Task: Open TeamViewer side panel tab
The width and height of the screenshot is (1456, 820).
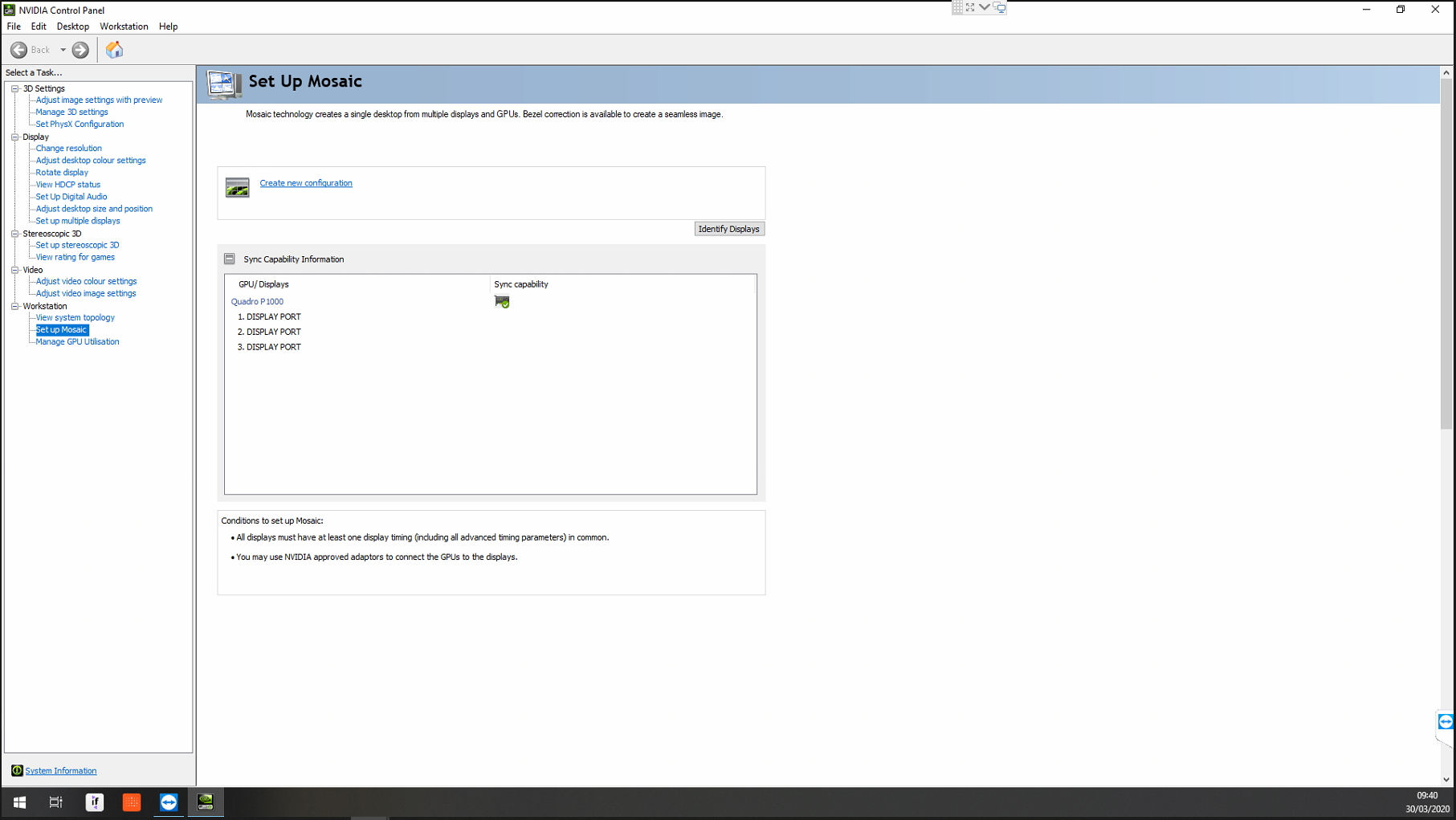Action: [x=1446, y=722]
